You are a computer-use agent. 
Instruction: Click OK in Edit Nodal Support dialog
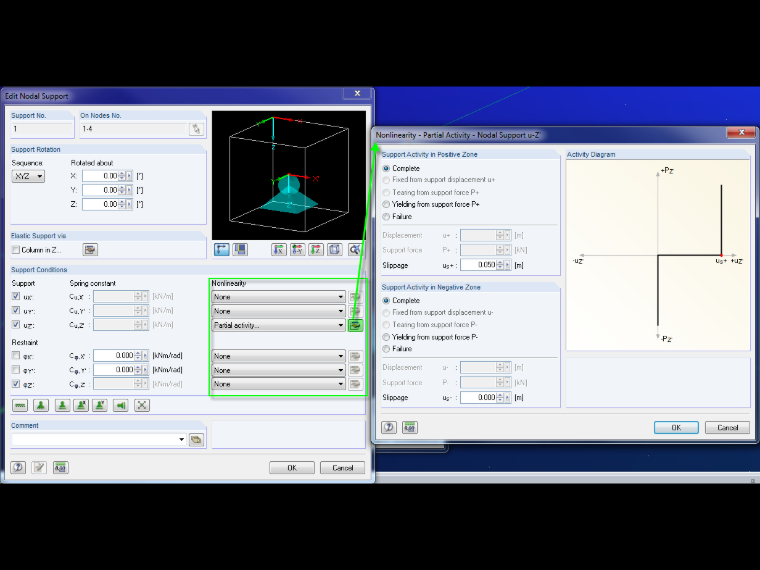tap(292, 468)
